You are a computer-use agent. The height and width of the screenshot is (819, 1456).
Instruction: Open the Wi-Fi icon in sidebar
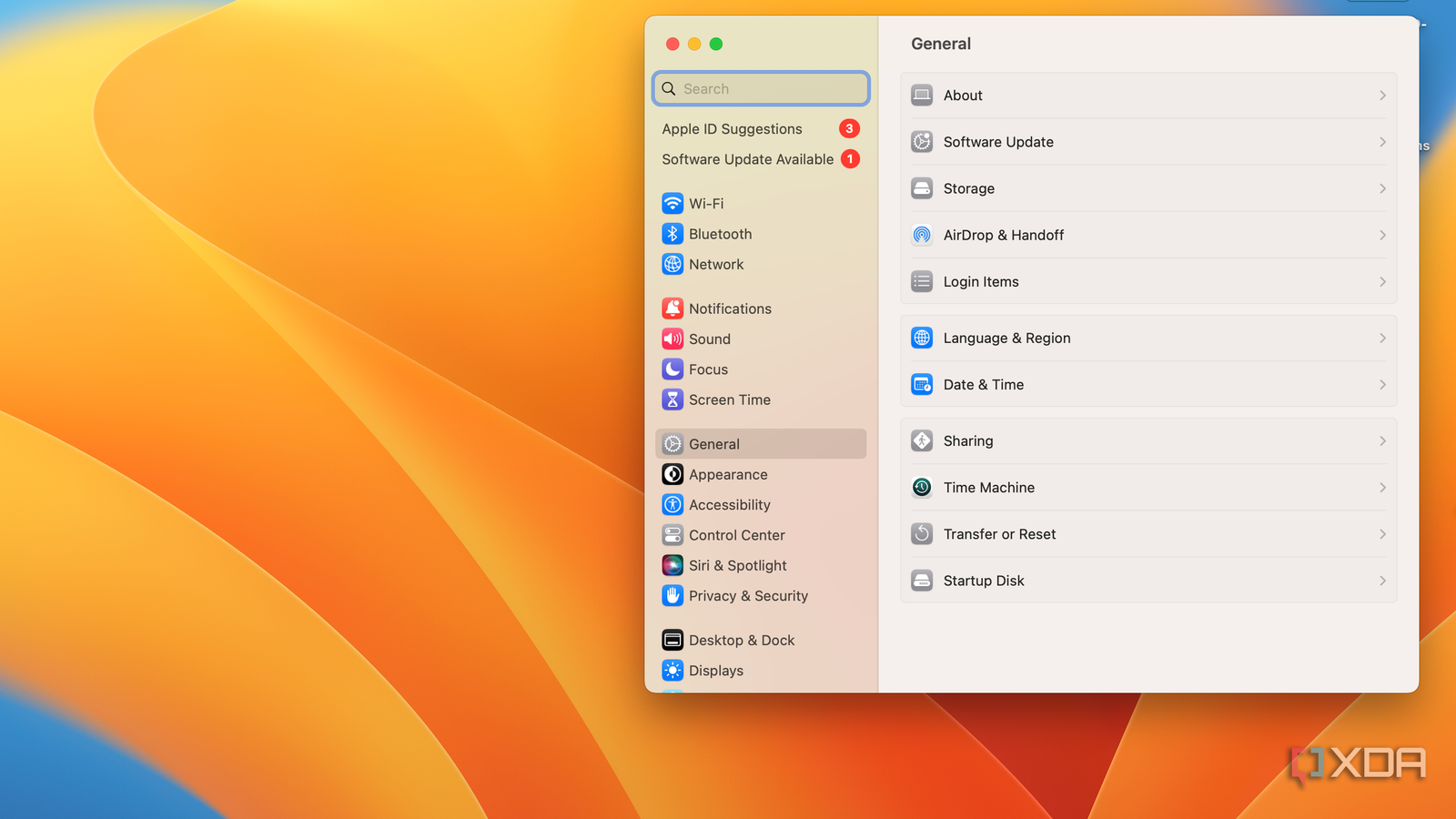[672, 203]
